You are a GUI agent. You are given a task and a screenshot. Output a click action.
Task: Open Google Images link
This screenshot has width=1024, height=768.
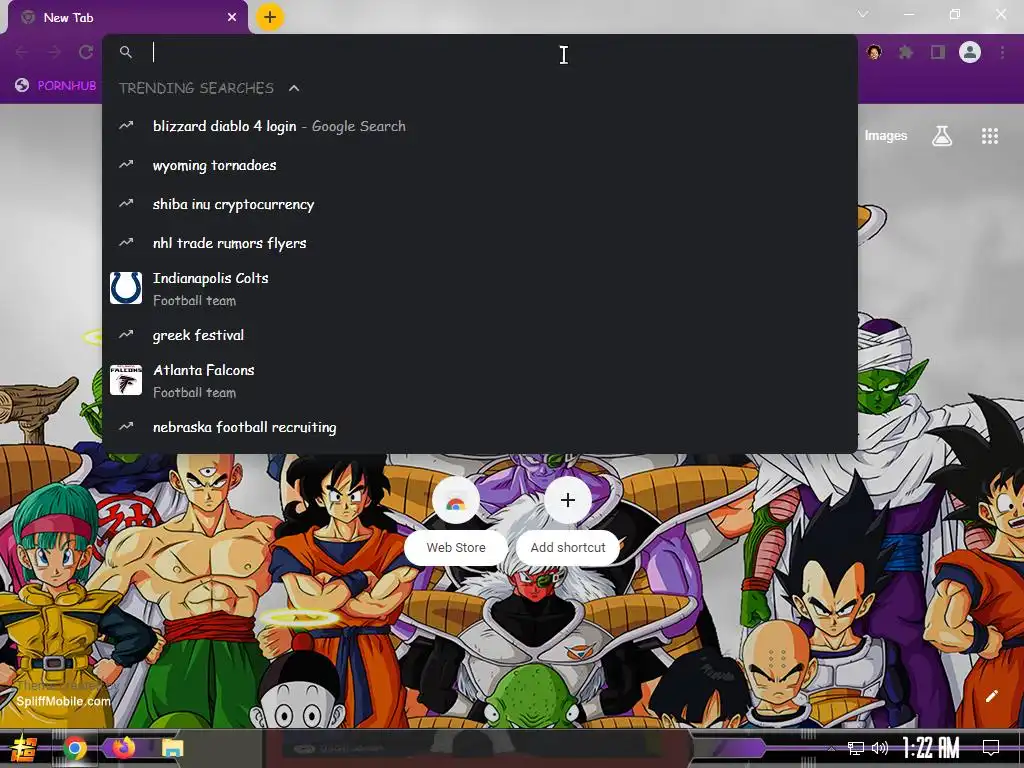coord(886,136)
